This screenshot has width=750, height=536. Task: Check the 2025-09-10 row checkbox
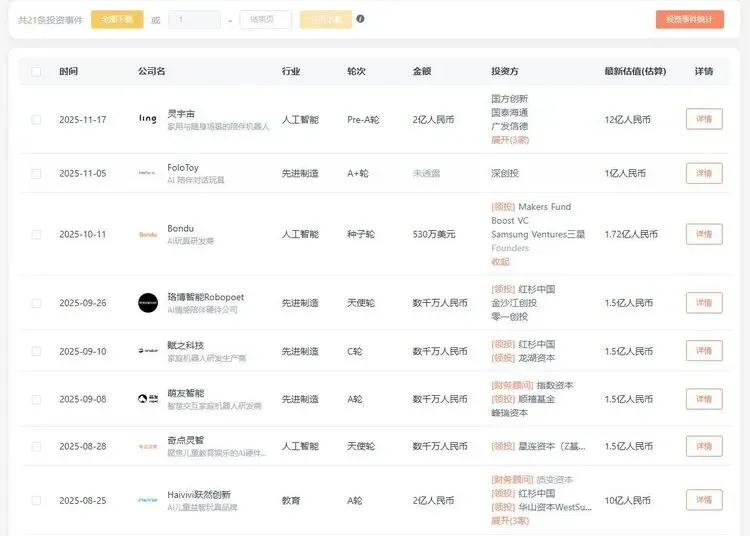36,351
